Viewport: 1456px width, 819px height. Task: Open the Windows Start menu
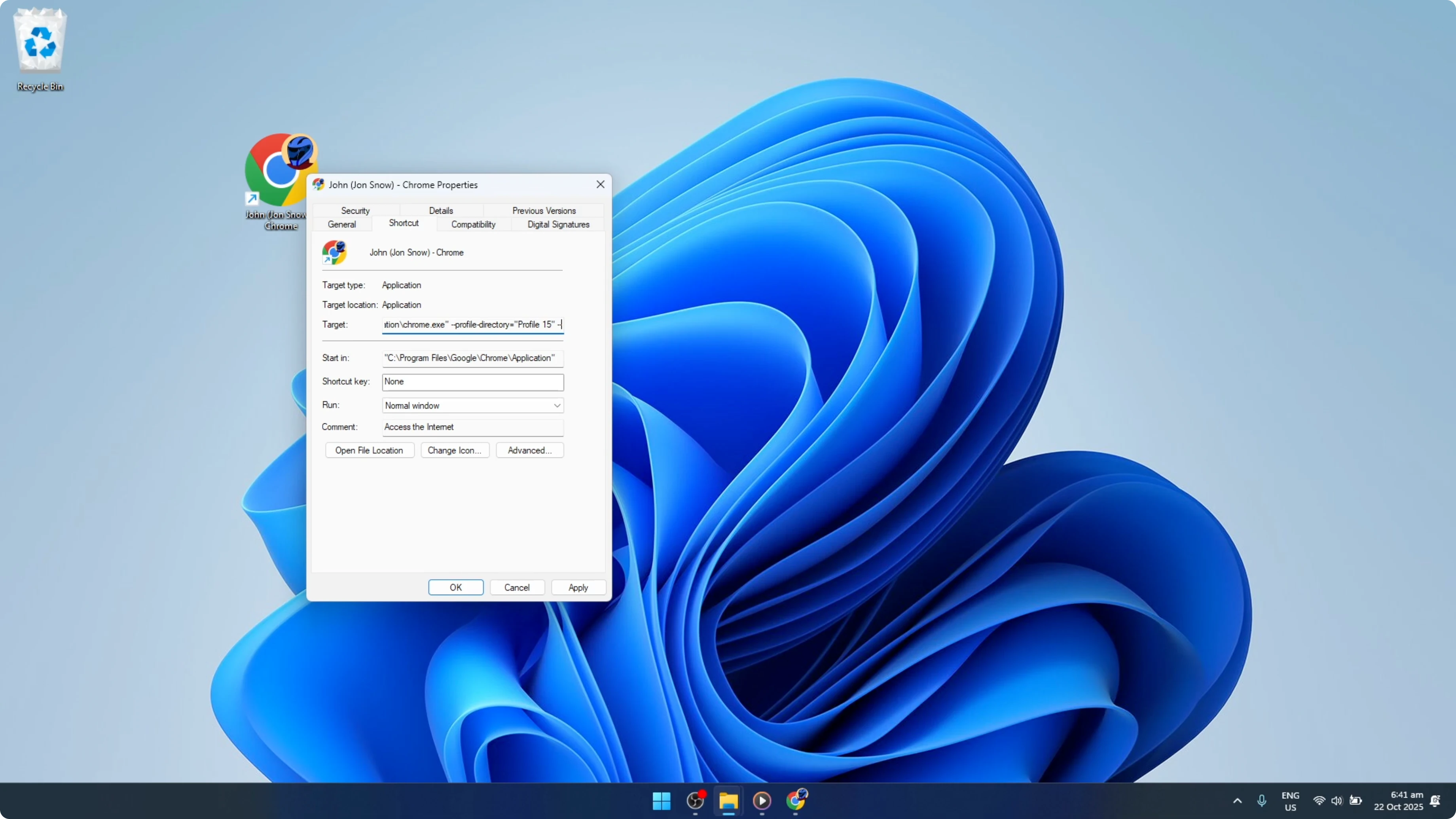661,800
